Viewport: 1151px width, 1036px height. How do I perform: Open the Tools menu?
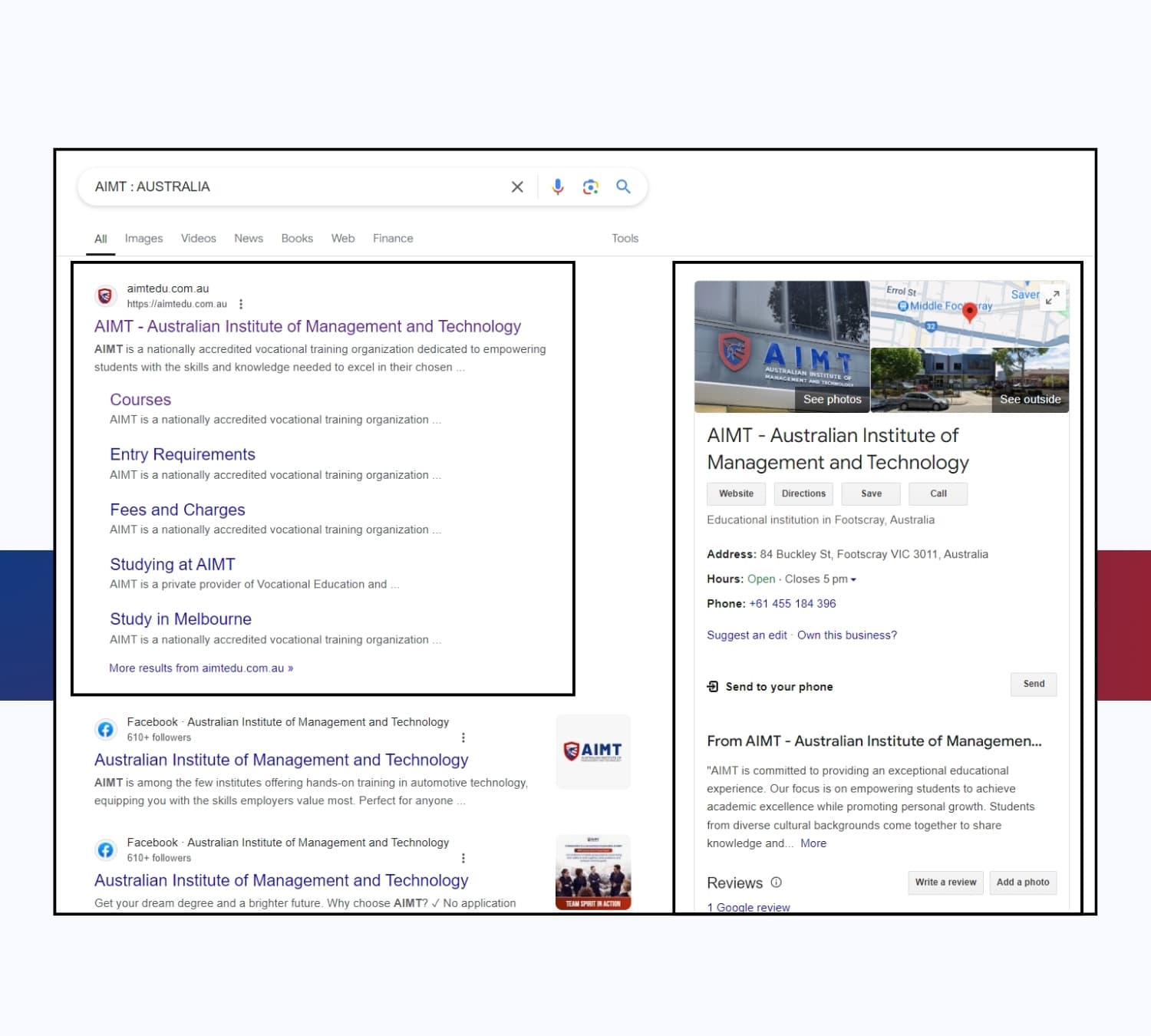coord(625,239)
